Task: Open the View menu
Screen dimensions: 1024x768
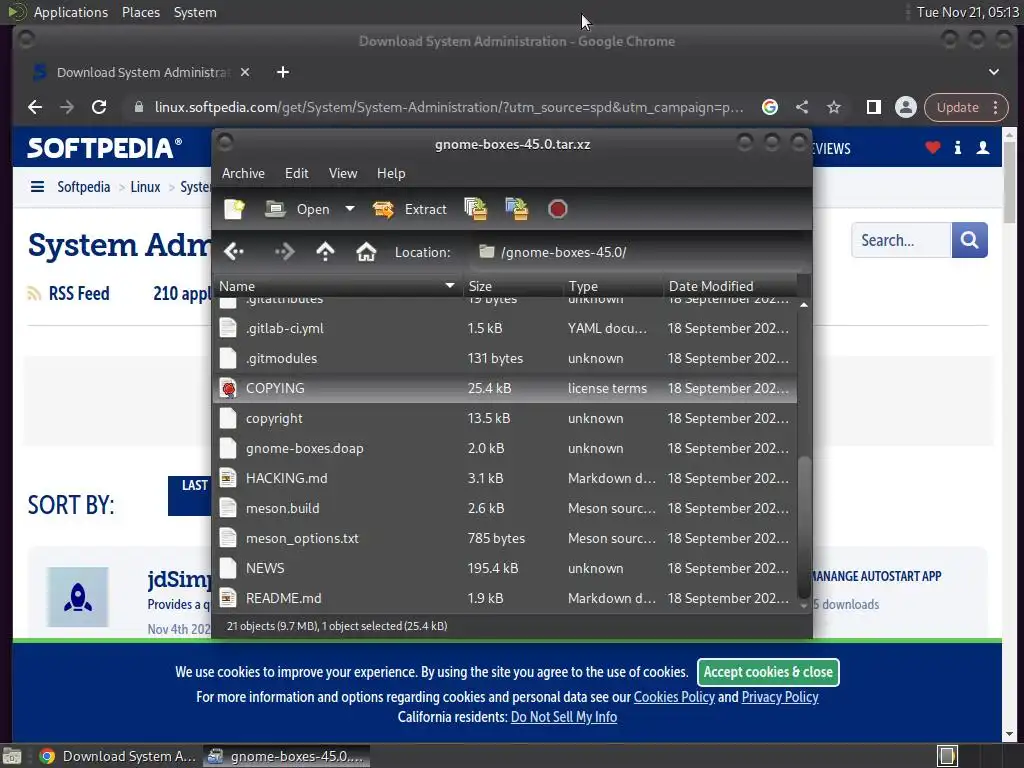Action: pyautogui.click(x=343, y=173)
